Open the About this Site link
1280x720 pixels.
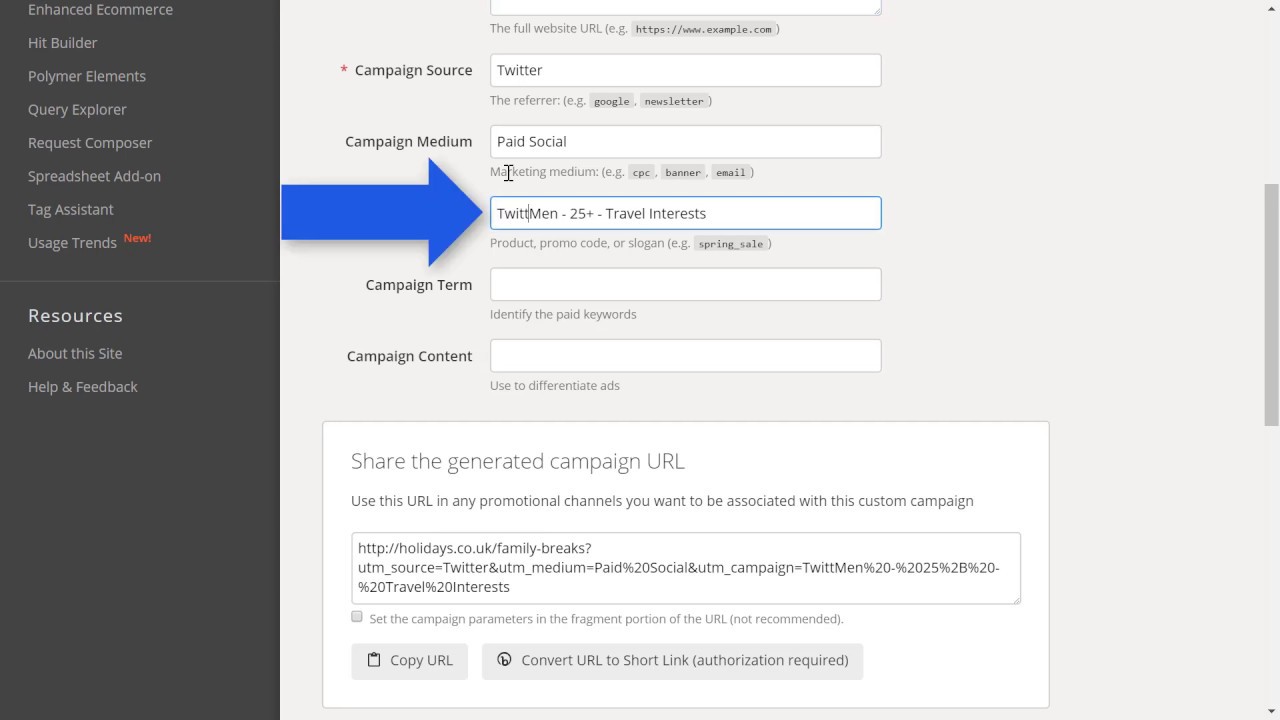coord(75,353)
